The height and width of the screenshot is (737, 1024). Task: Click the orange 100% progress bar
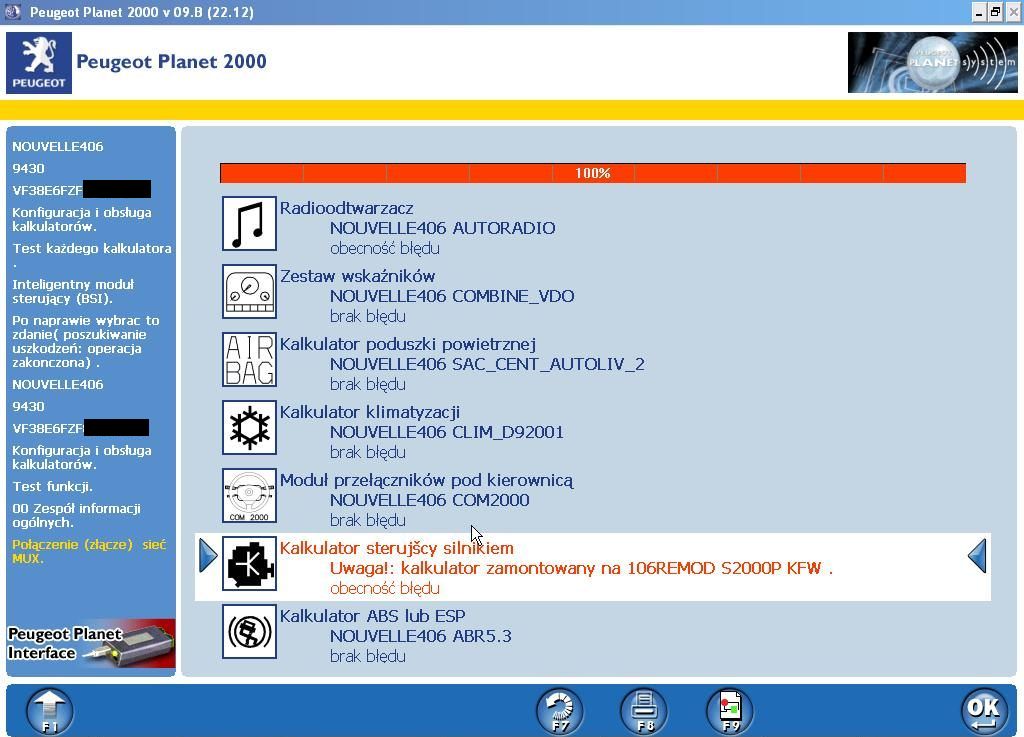coord(592,173)
